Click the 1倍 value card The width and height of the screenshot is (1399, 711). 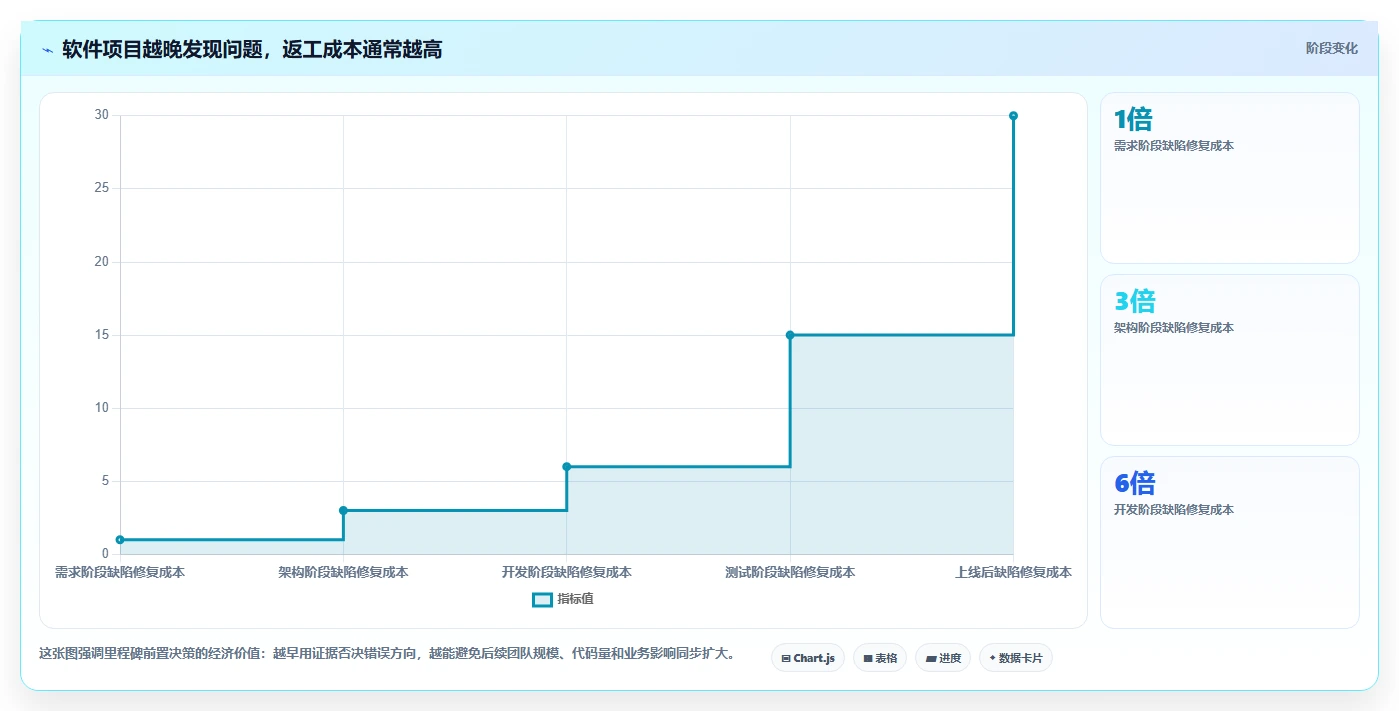1230,178
